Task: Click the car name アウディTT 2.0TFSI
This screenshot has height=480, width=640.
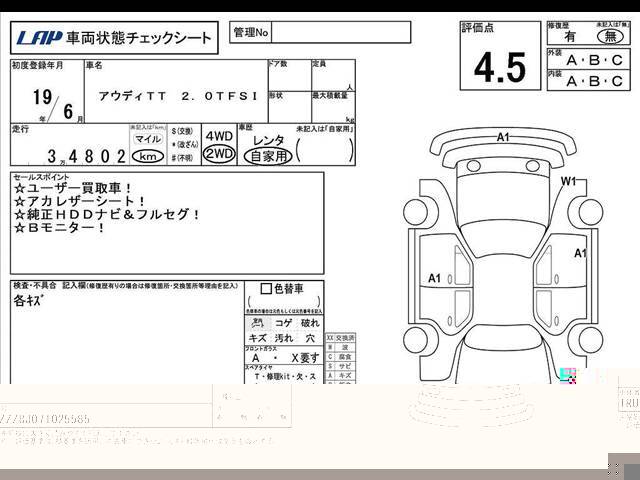Action: point(178,96)
